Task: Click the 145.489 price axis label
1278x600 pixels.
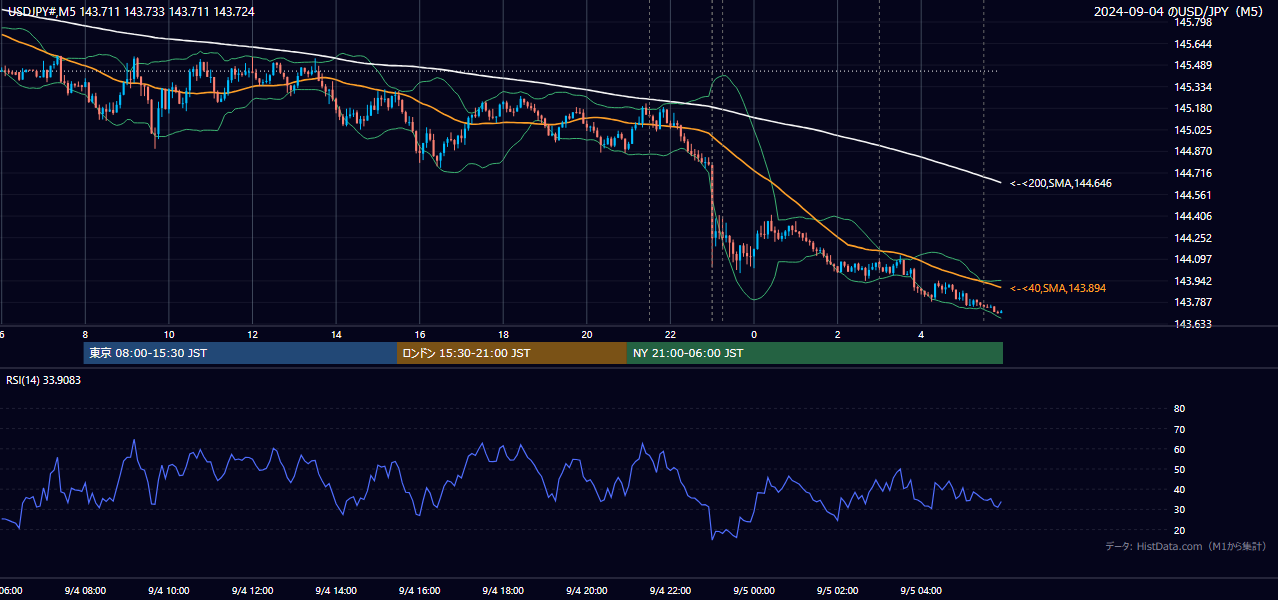Action: pyautogui.click(x=1192, y=65)
